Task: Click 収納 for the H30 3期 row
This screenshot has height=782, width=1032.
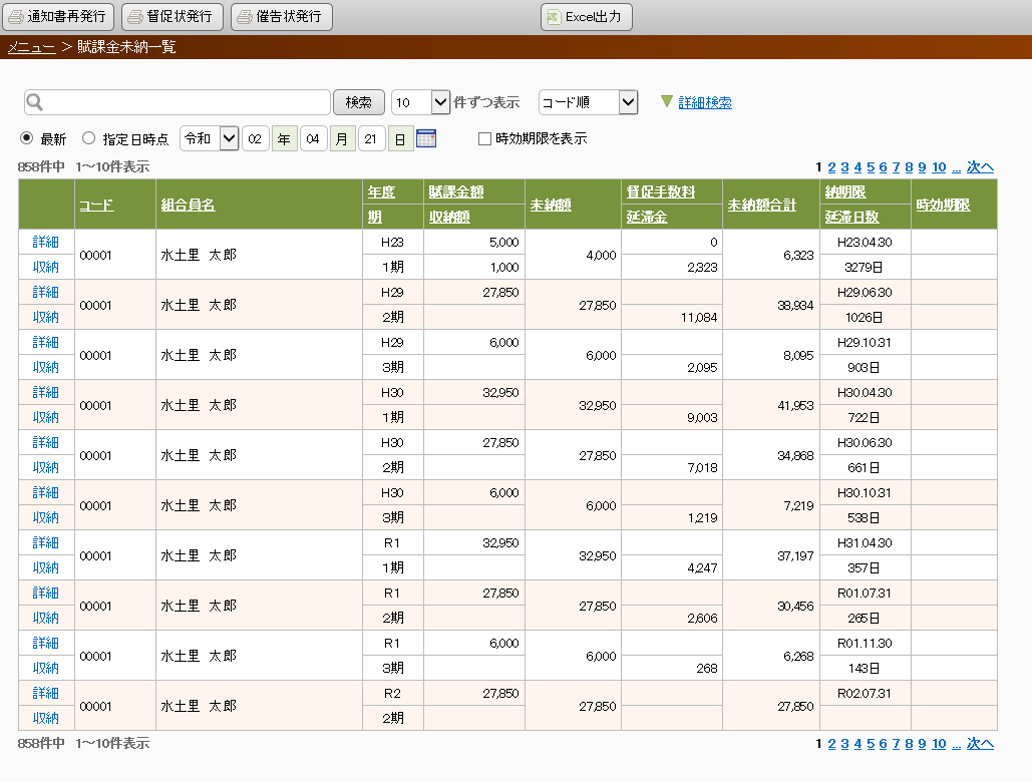Action: tap(46, 517)
